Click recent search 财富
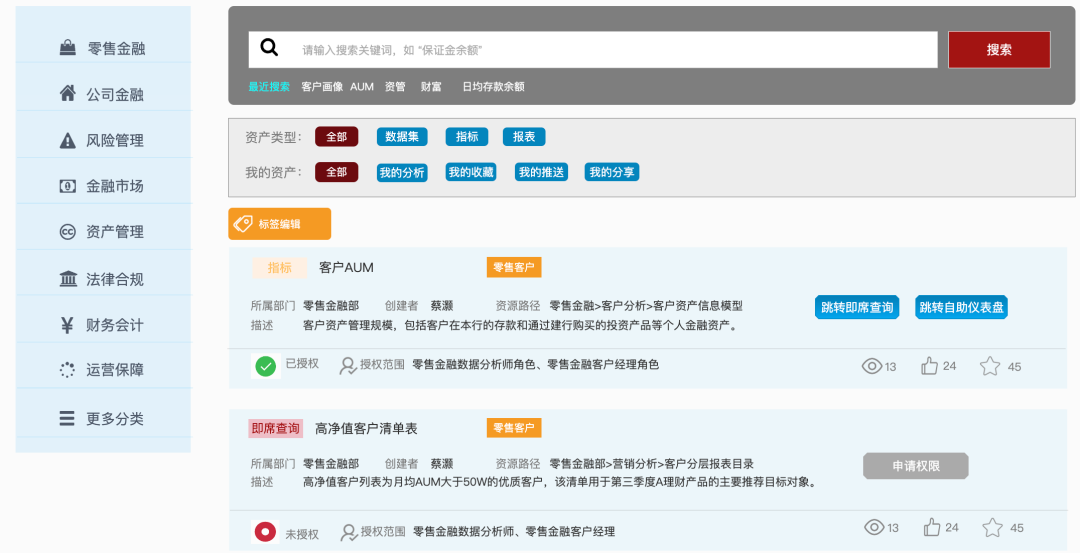Screen dimensions: 1080x553 tap(431, 87)
